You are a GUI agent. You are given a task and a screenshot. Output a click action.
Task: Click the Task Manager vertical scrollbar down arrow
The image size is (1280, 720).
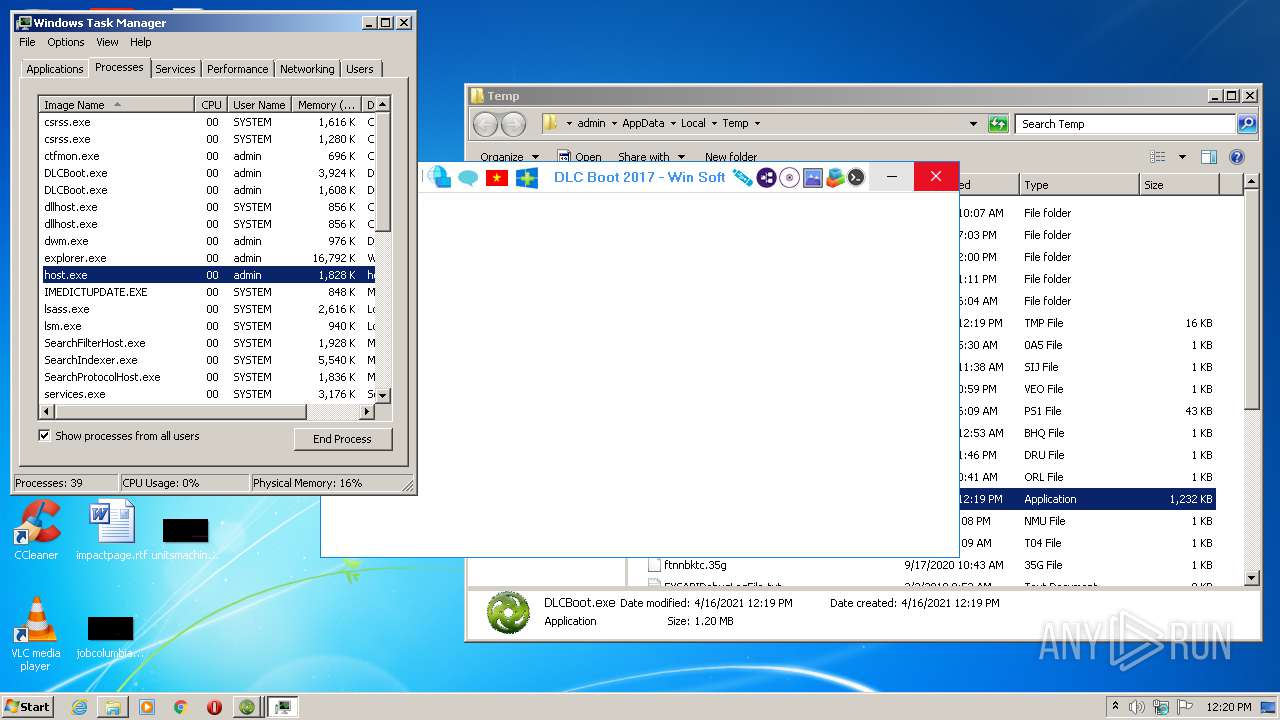point(383,394)
